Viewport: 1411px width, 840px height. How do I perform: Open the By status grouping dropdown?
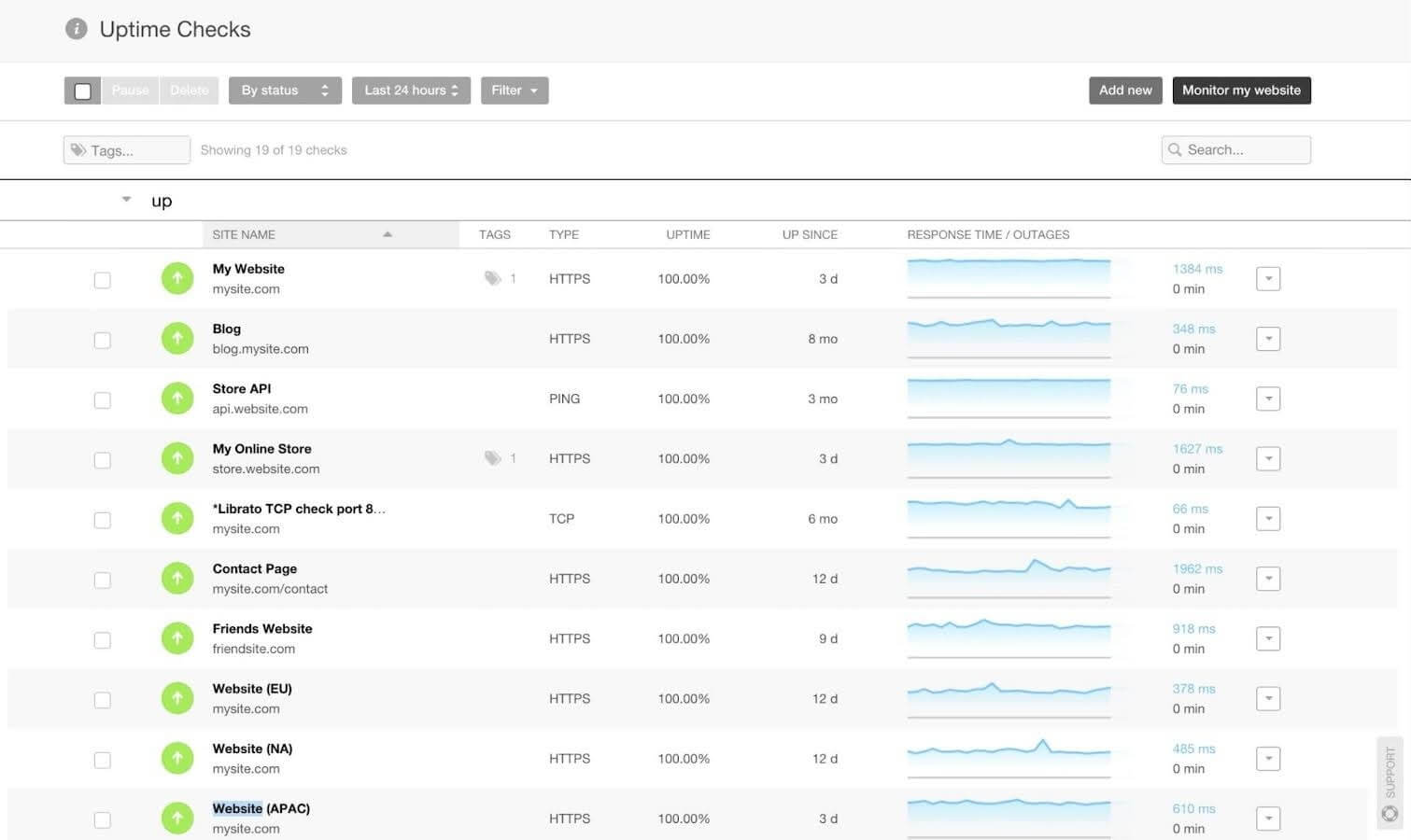285,91
